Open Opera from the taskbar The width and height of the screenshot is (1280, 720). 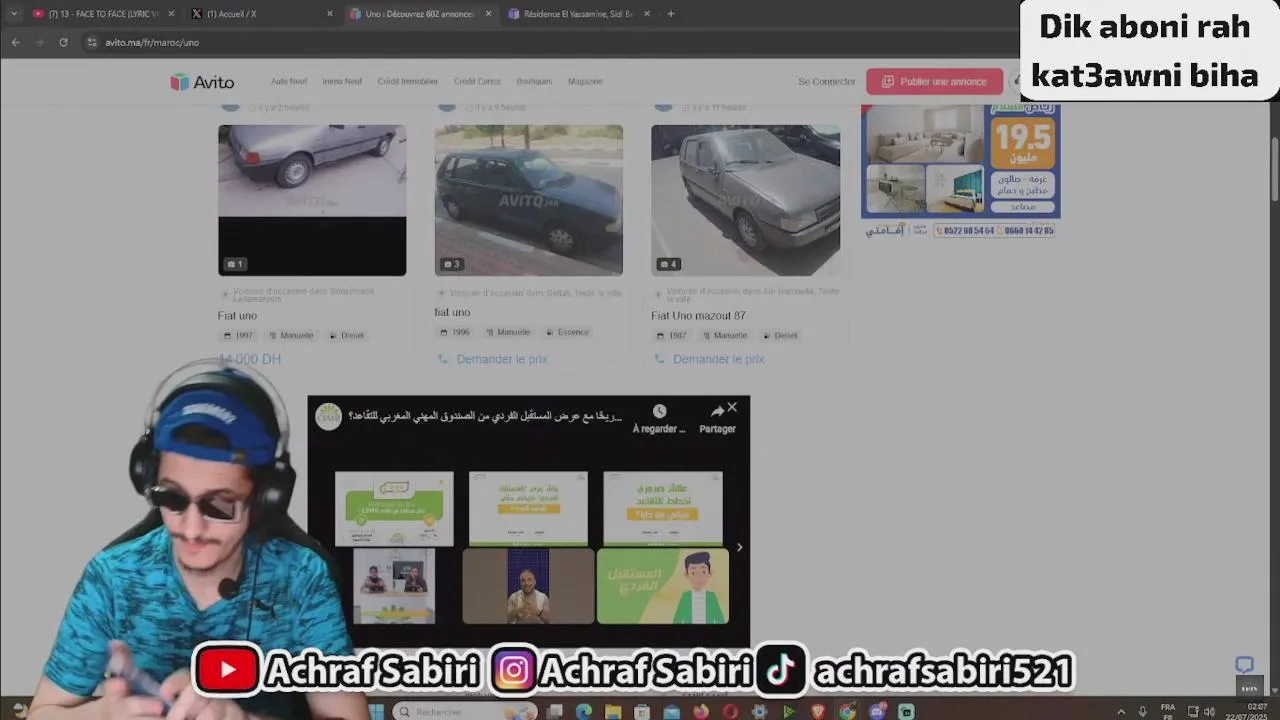730,711
